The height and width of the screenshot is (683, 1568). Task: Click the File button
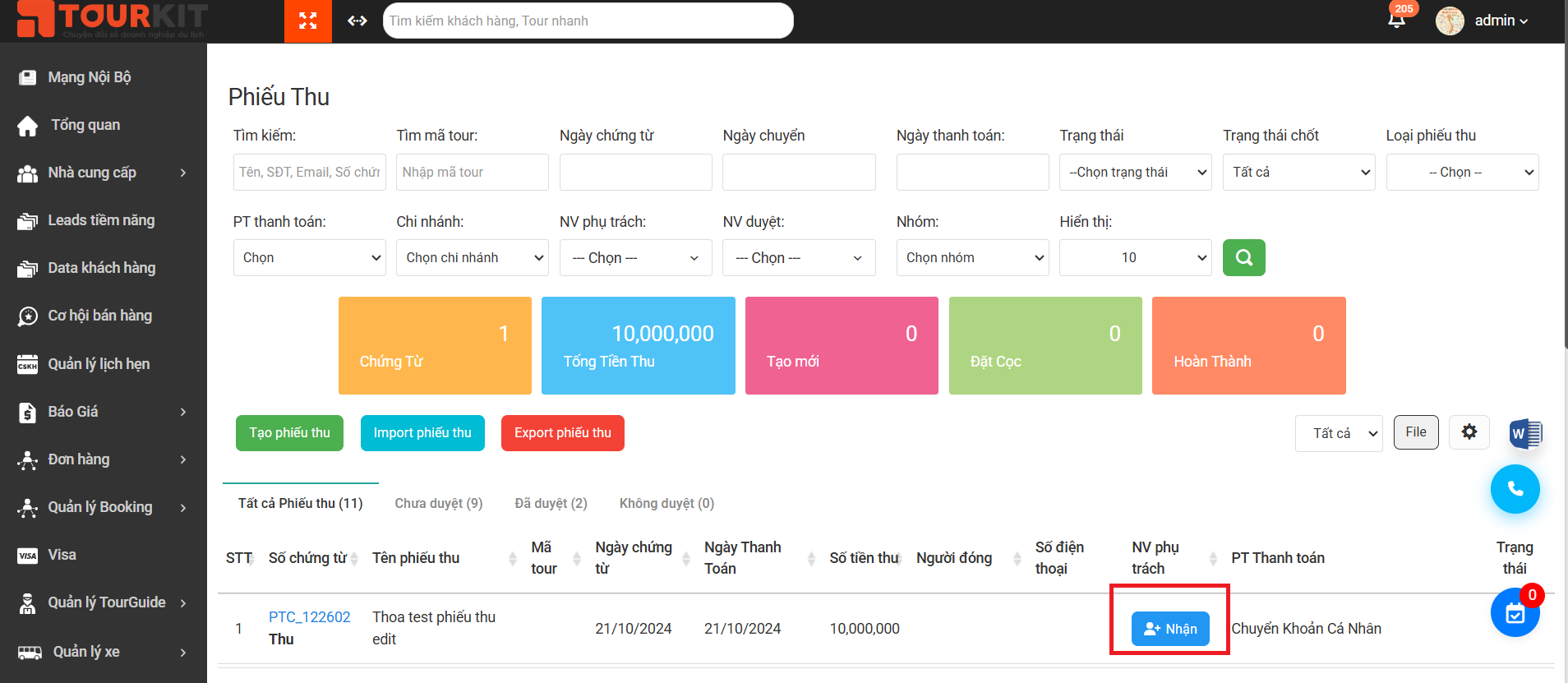pos(1416,432)
